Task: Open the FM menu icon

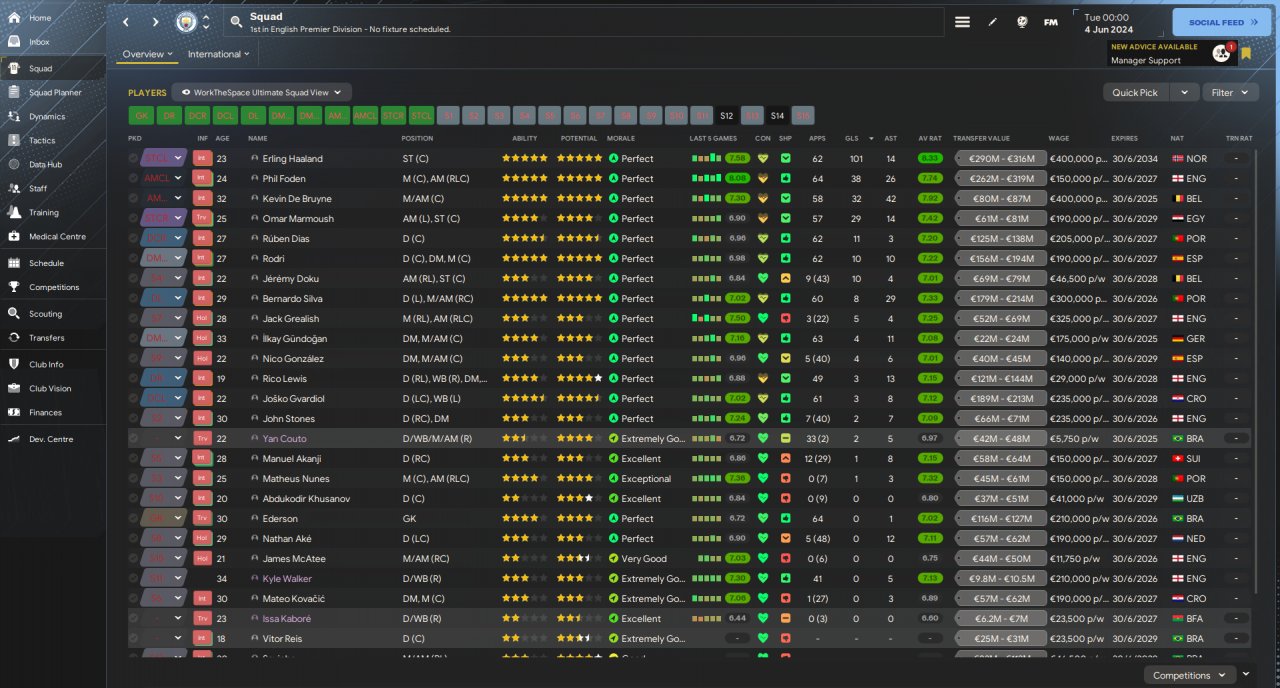Action: pos(1051,22)
